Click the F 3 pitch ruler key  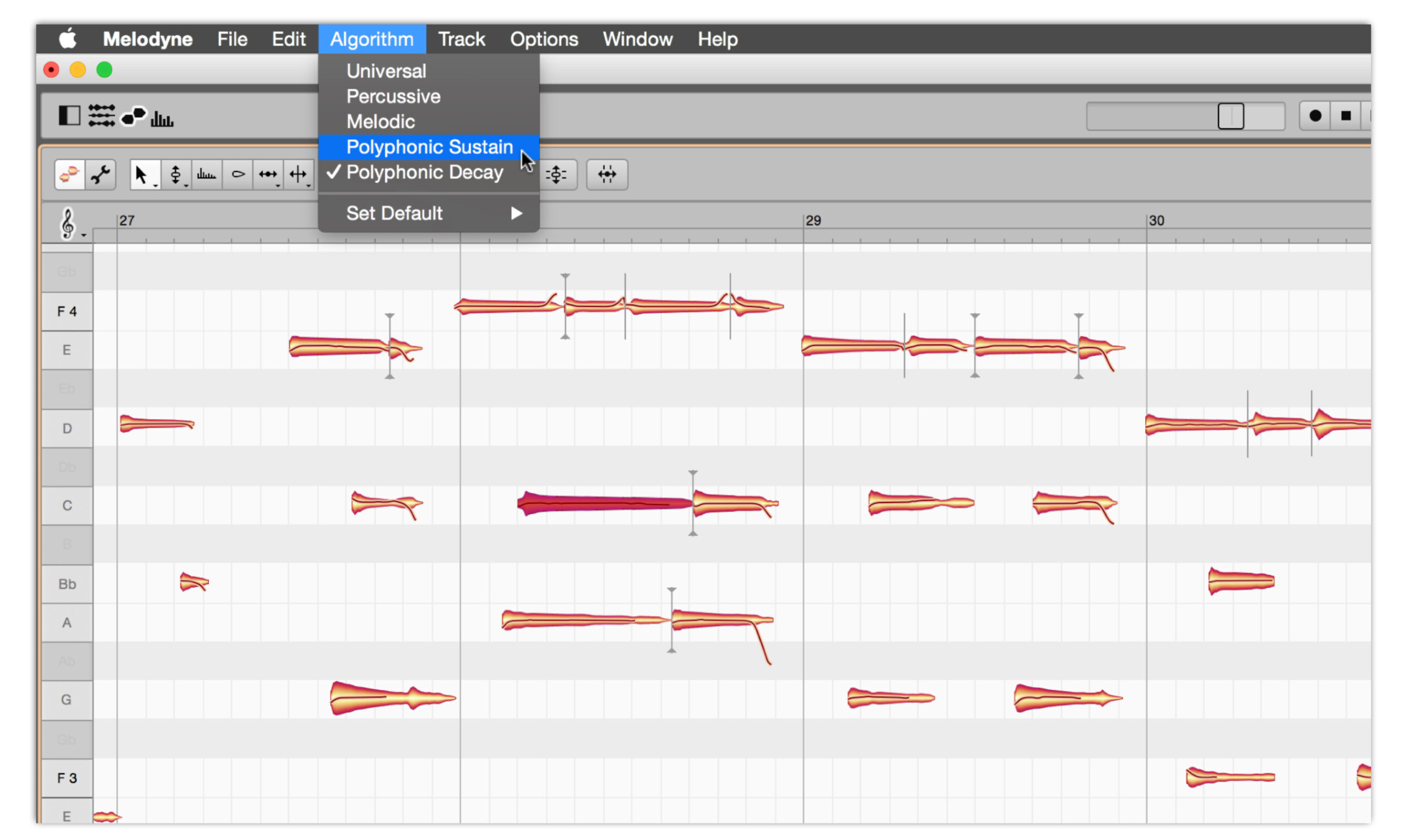67,778
